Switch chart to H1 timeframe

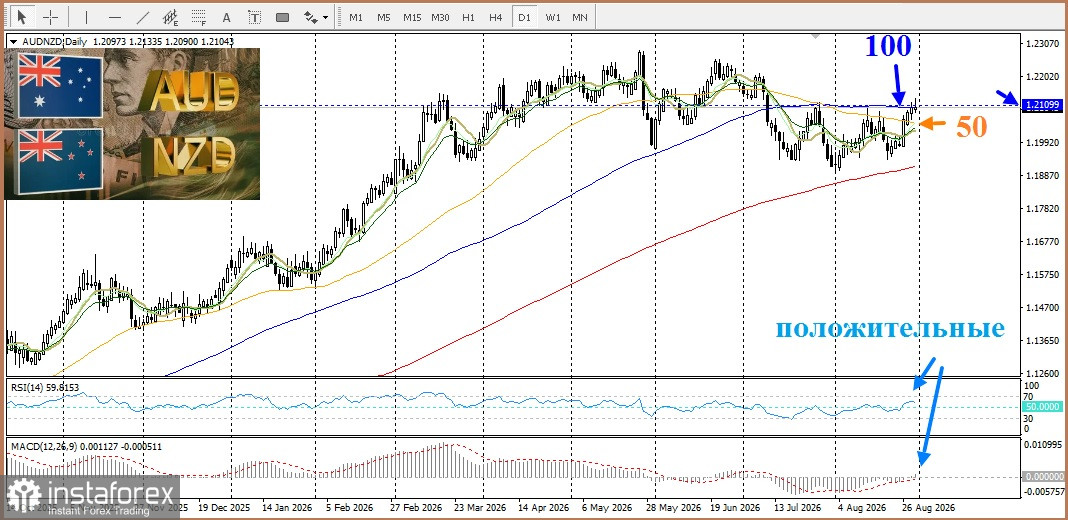468,17
